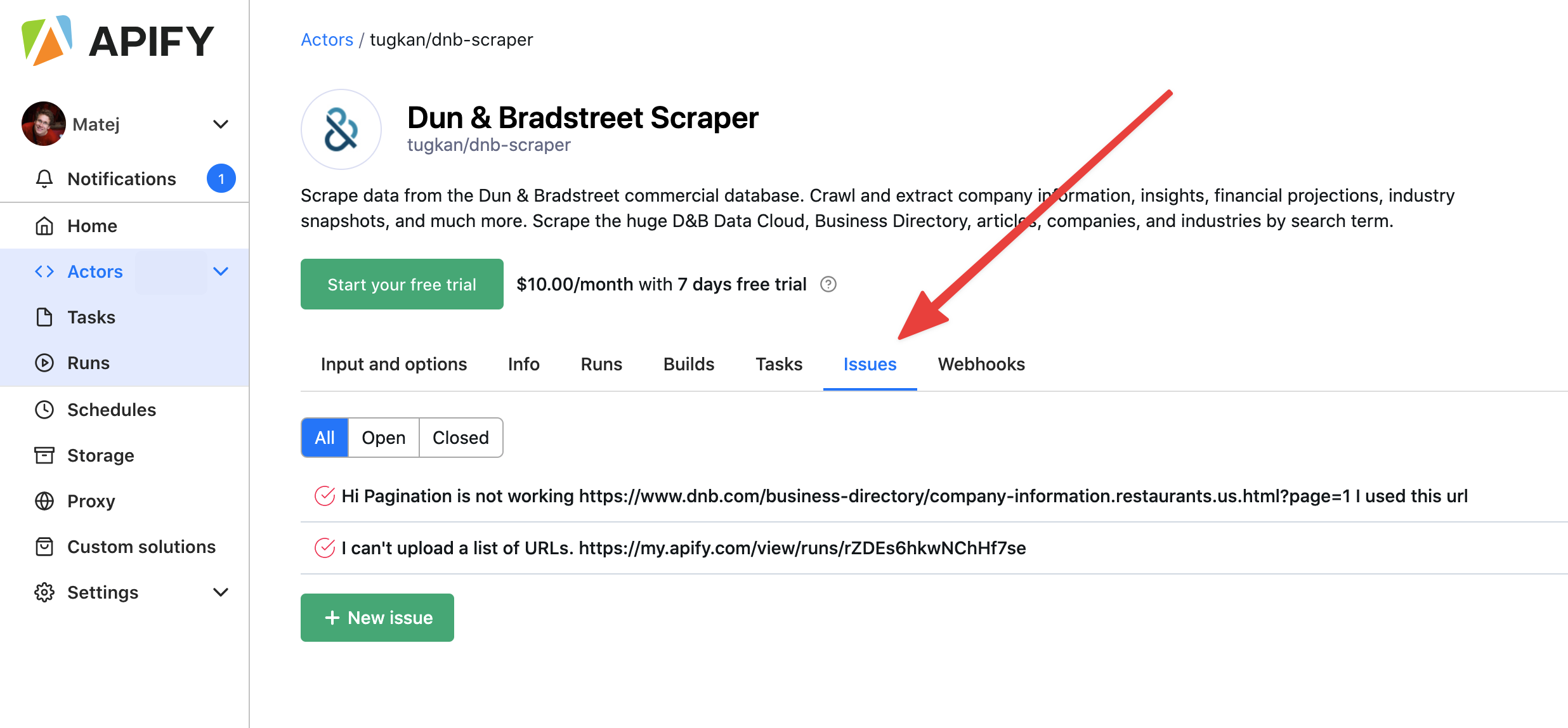This screenshot has width=1568, height=728.
Task: Create a New issue
Action: pos(377,618)
